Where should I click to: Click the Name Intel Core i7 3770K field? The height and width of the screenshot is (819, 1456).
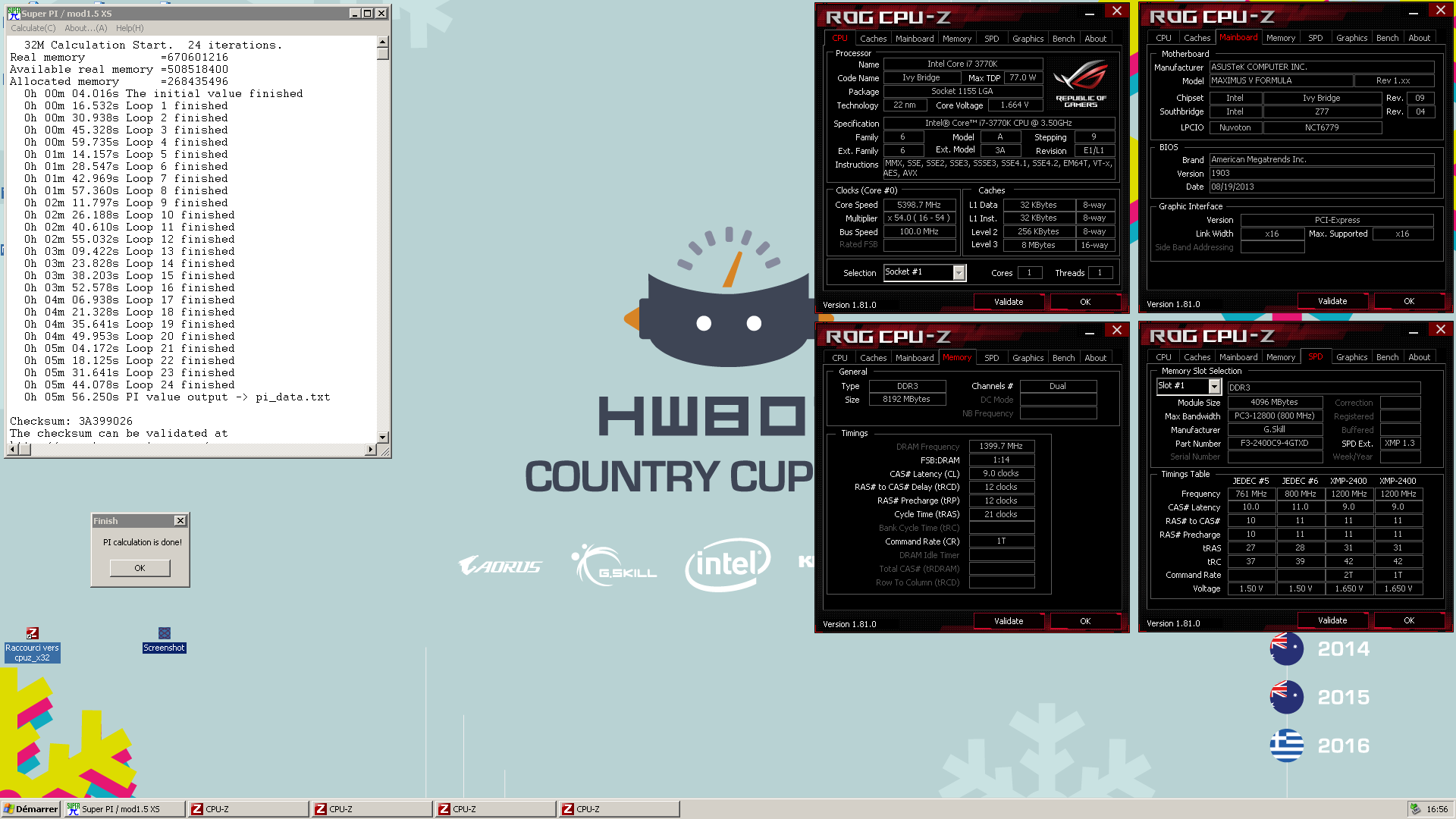pos(963,64)
